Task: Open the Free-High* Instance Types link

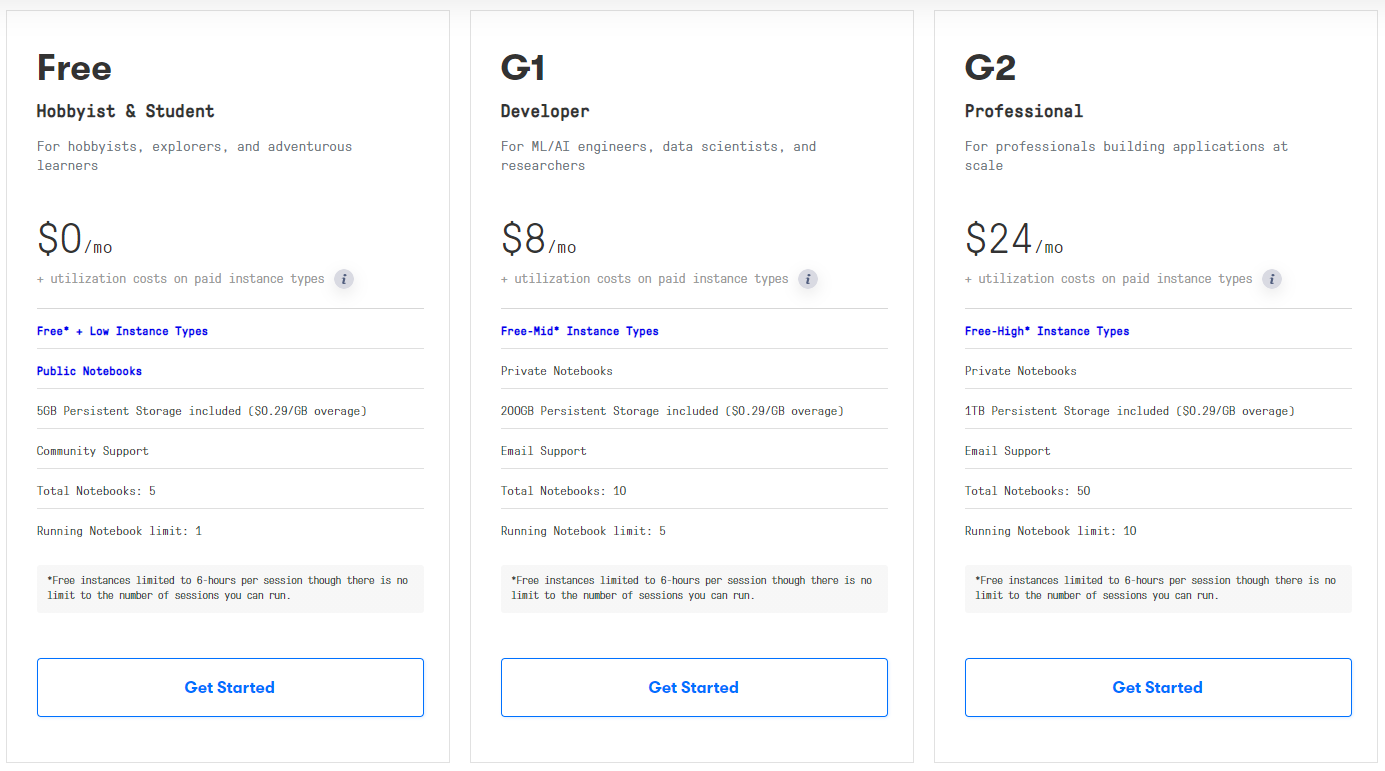Action: coord(1047,331)
